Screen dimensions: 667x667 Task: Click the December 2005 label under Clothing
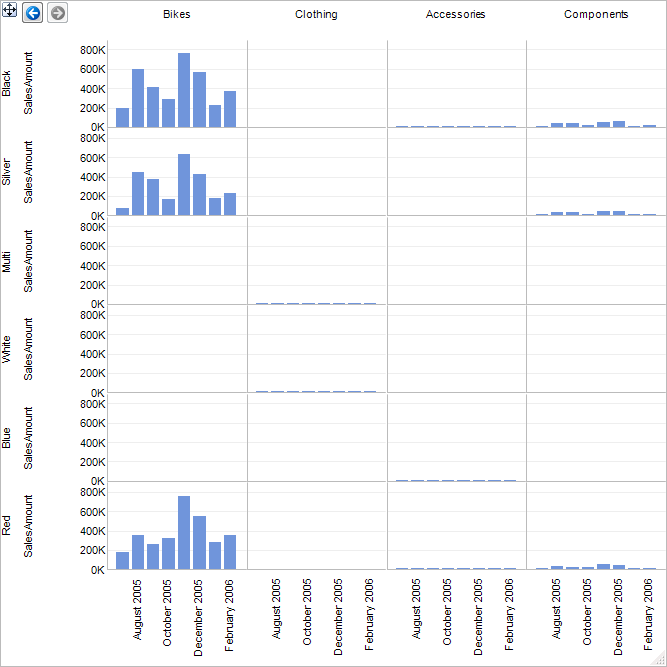(337, 616)
